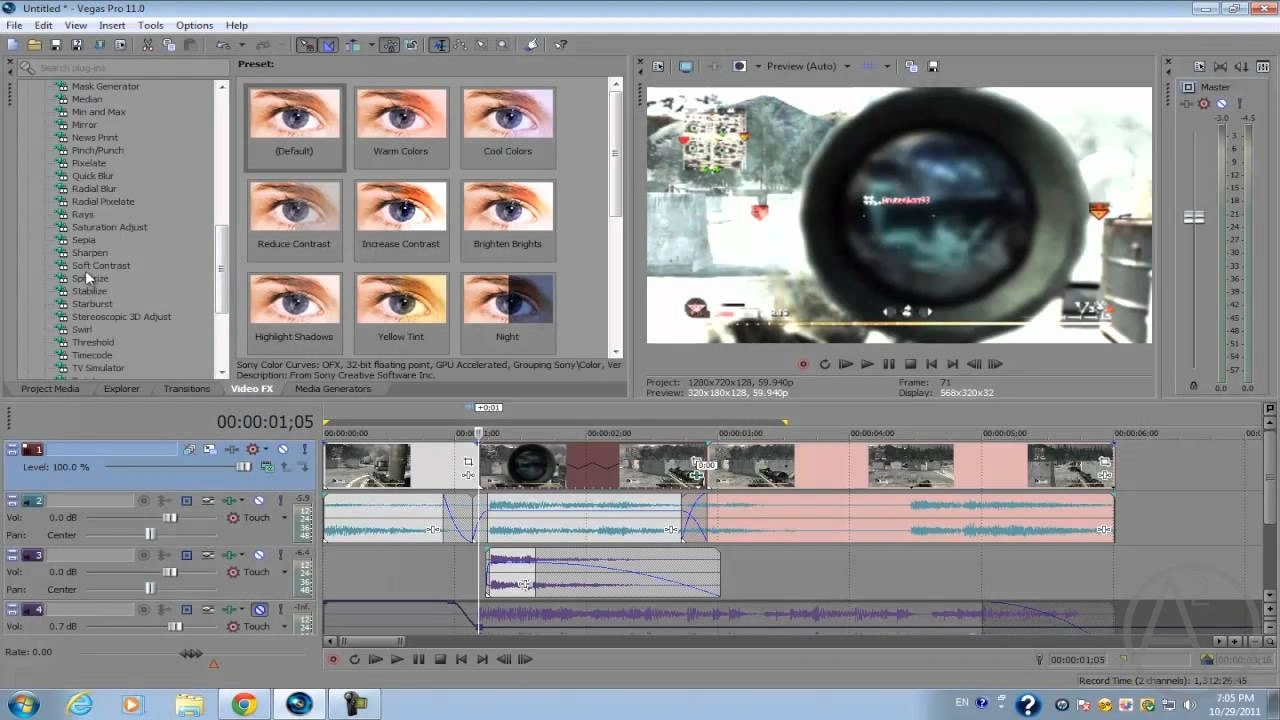Click the Save Snapshot icon in the preview window
Image resolution: width=1280 pixels, height=720 pixels.
[x=932, y=66]
